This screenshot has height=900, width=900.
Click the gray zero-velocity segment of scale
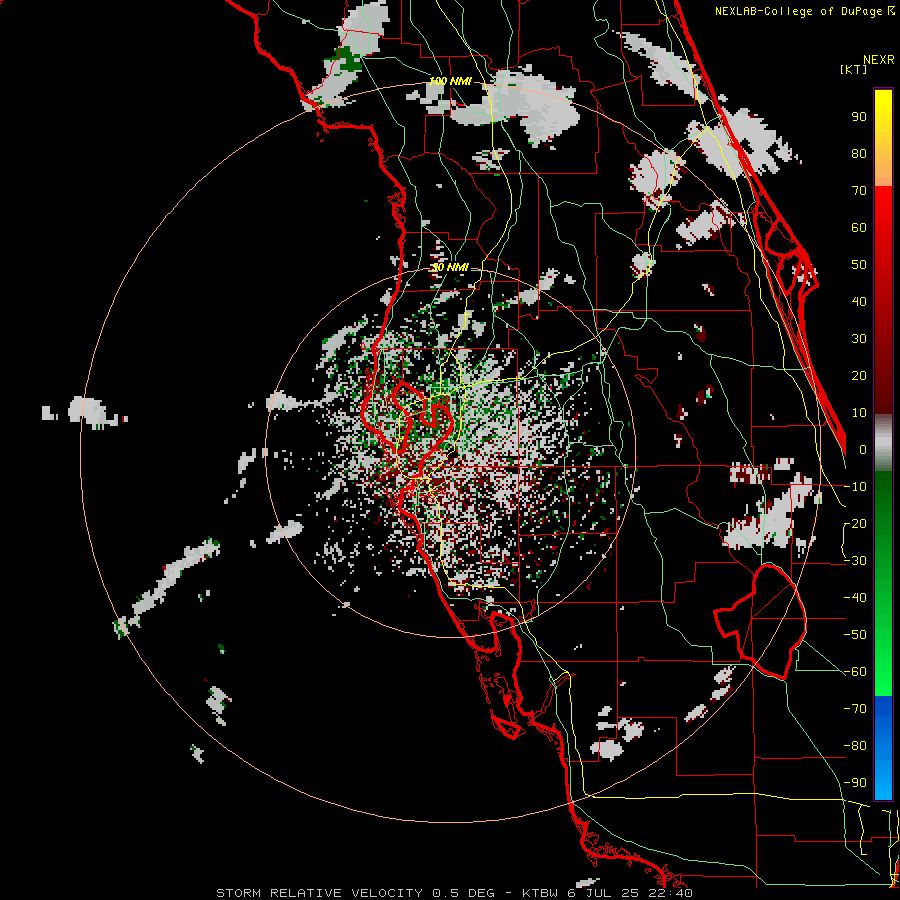pos(883,443)
